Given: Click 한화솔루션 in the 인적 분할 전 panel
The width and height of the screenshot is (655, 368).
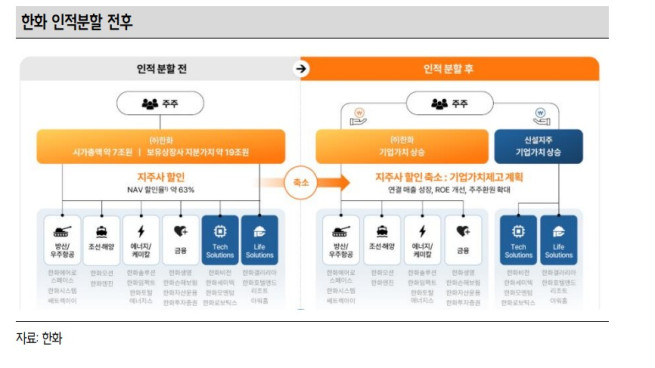Looking at the screenshot, I should click(141, 273).
